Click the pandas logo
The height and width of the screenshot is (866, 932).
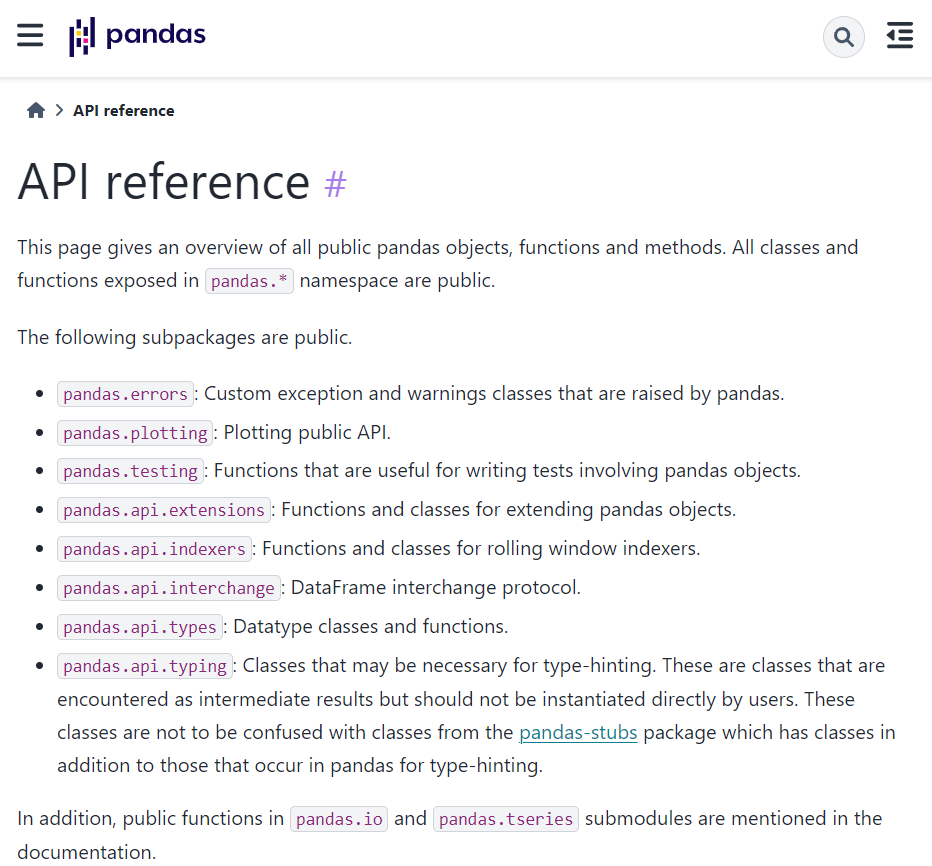137,36
